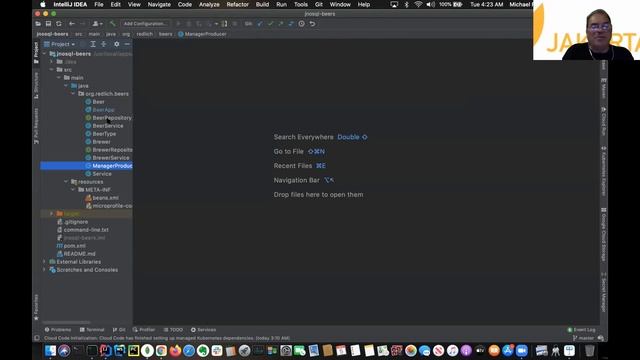Open the Event Log tab
The height and width of the screenshot is (360, 640).
click(581, 330)
